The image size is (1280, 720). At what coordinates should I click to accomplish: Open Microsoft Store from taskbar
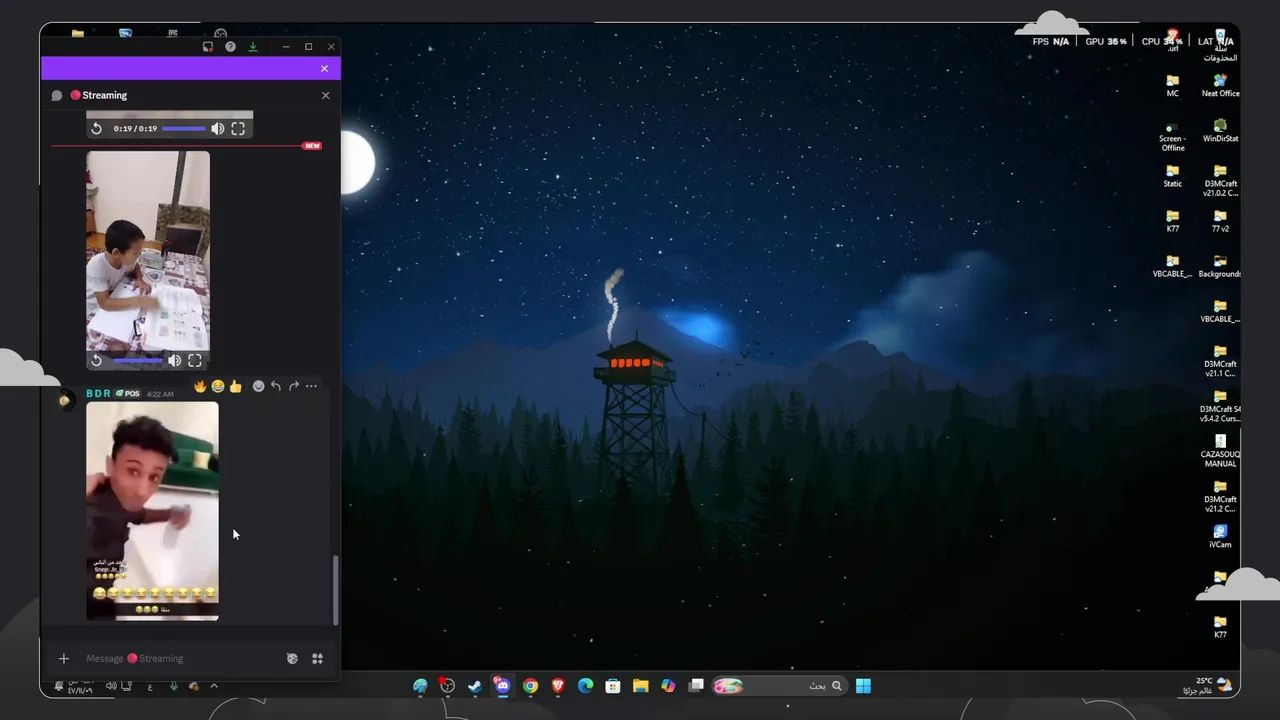tap(613, 686)
